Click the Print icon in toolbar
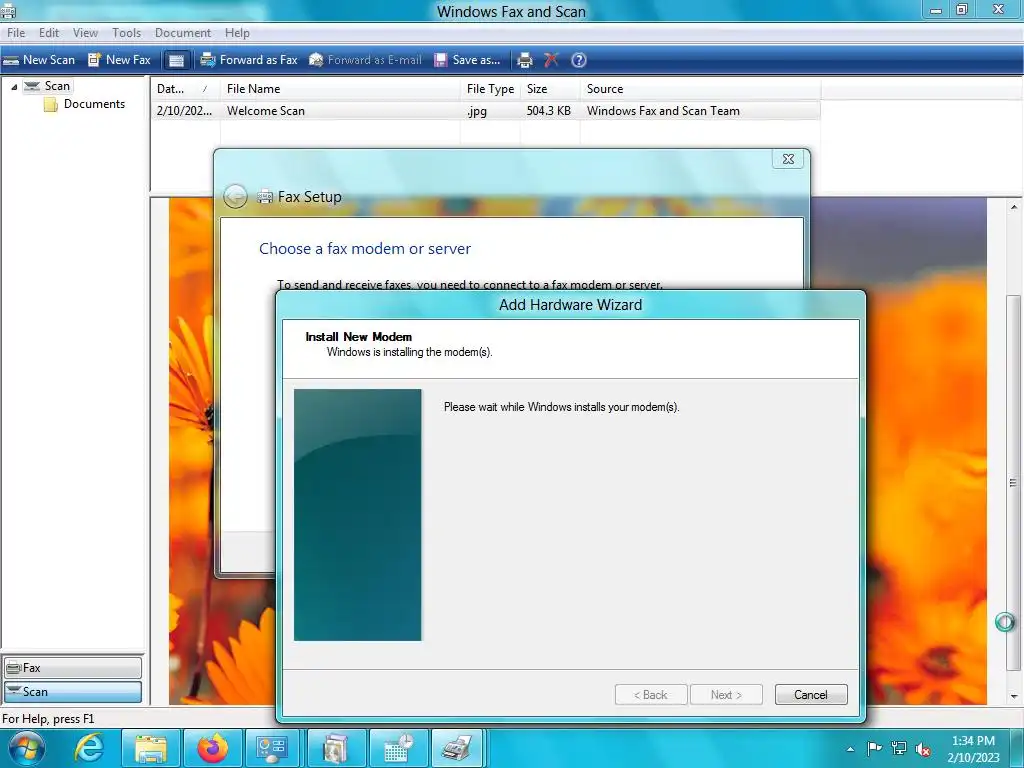Image resolution: width=1024 pixels, height=768 pixels. click(524, 60)
